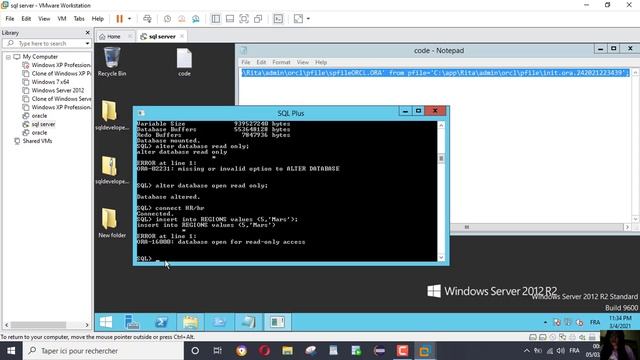
Task: Click host volume speaker tray icon
Action: pos(560,351)
